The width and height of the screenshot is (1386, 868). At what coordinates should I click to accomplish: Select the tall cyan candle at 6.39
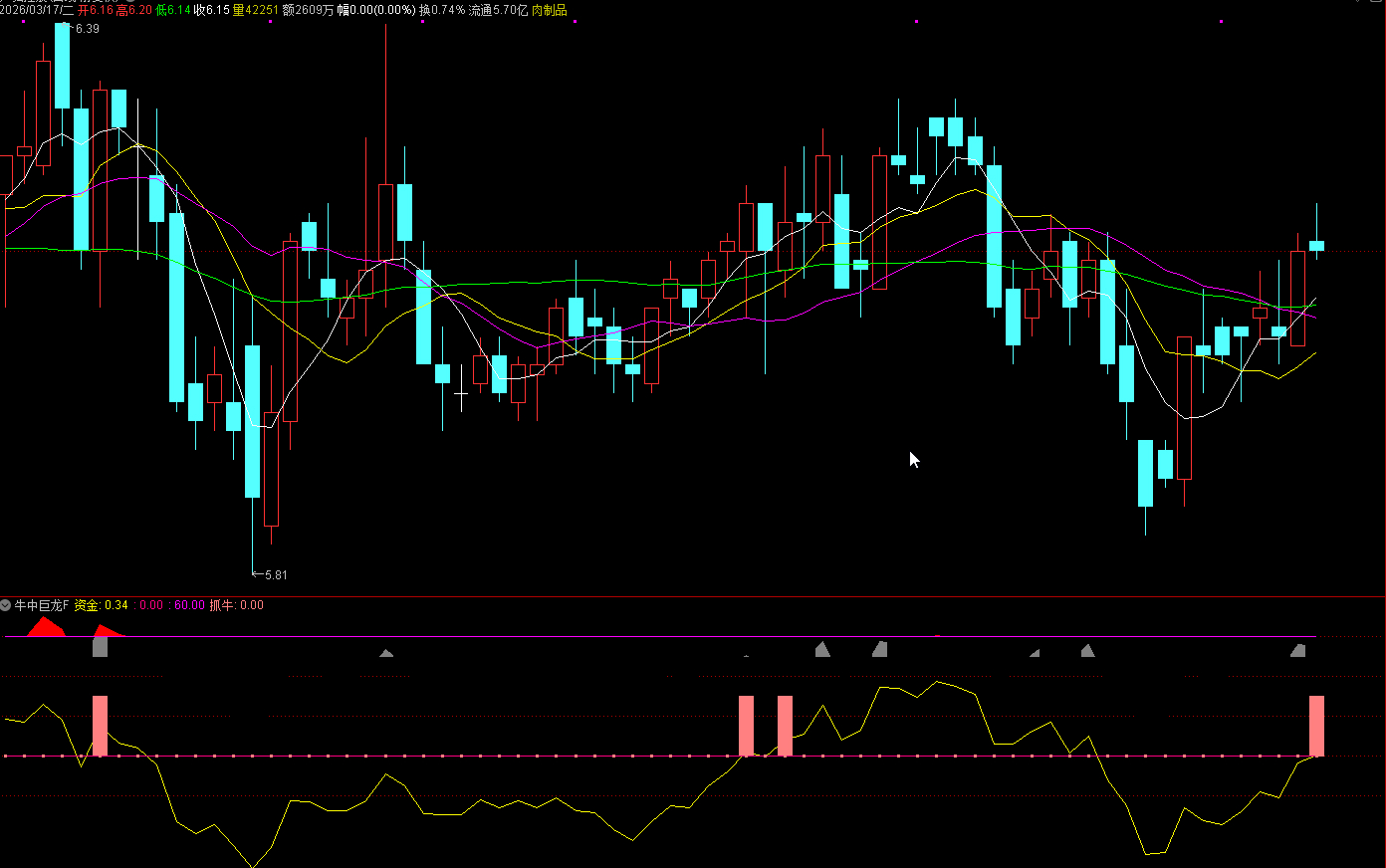coord(62,66)
